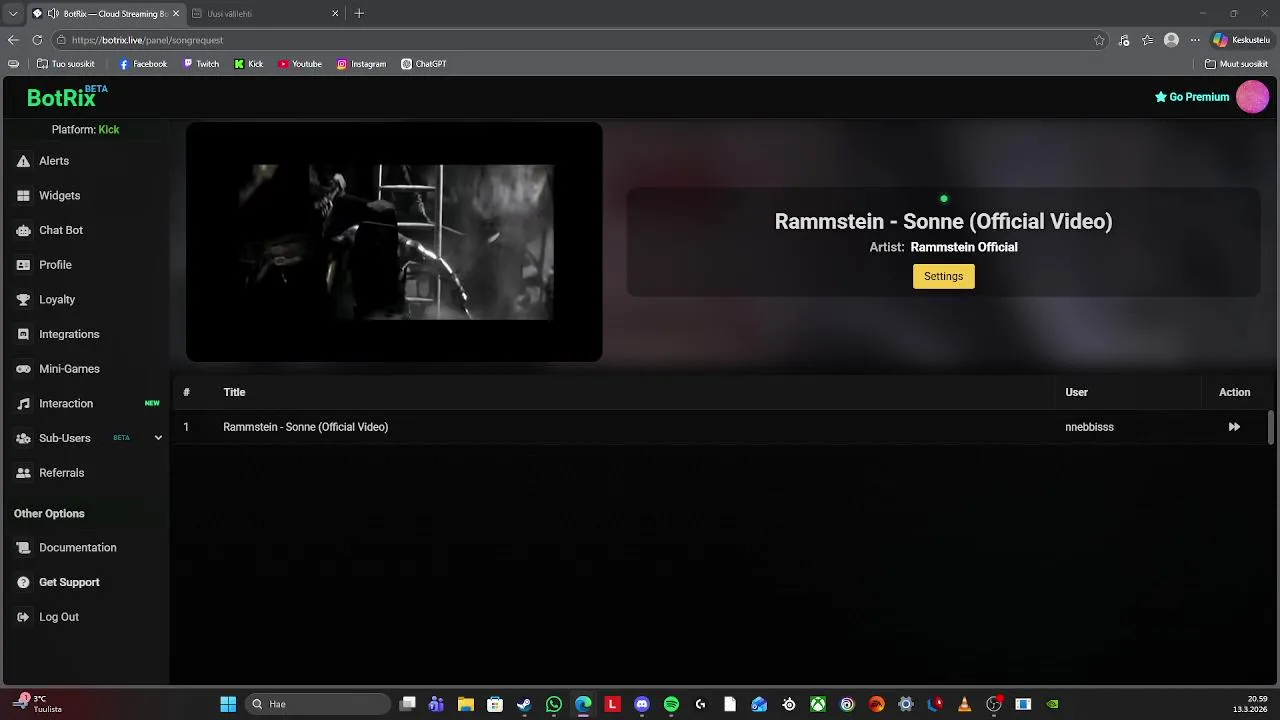Open the Interaction section
The image size is (1280, 720).
pos(66,404)
